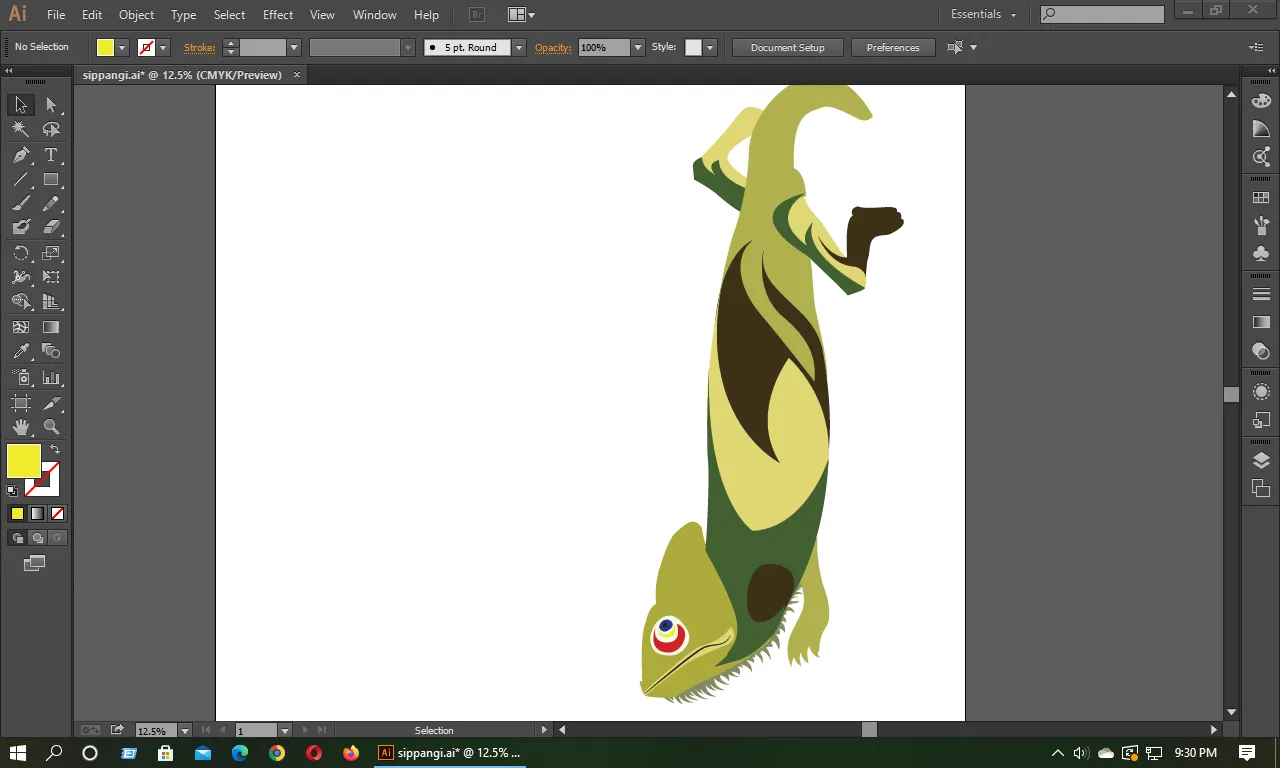This screenshot has width=1280, height=768.
Task: Activate the Pencil tool
Action: tap(51, 204)
